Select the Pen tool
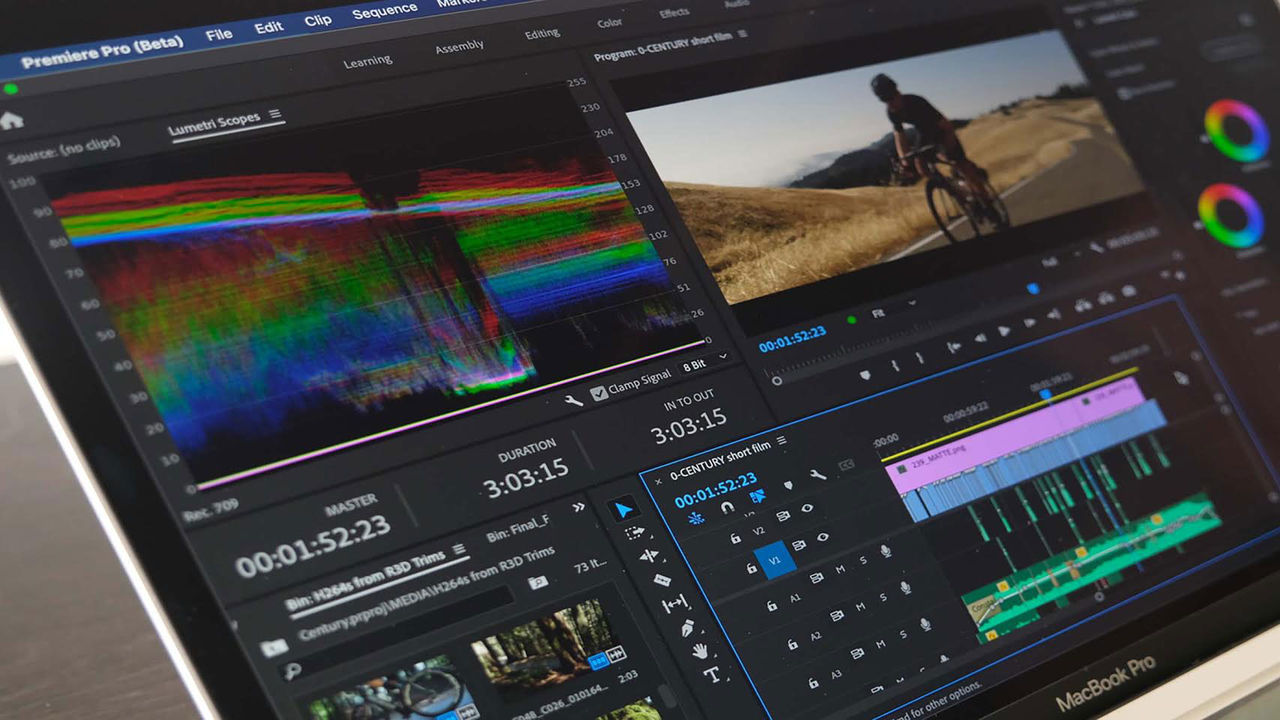Image resolution: width=1280 pixels, height=720 pixels. click(688, 628)
